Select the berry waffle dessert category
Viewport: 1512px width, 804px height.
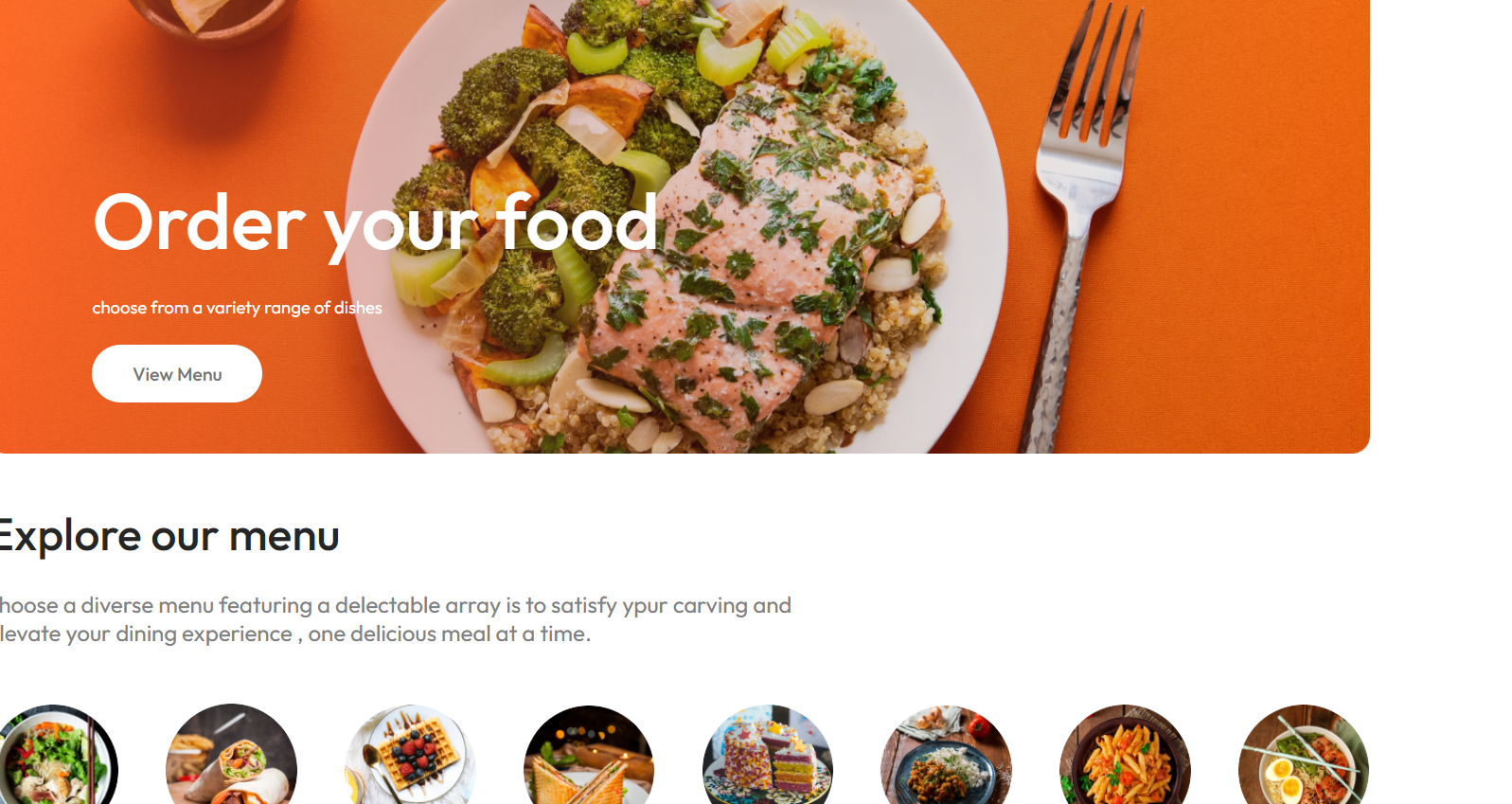[410, 754]
